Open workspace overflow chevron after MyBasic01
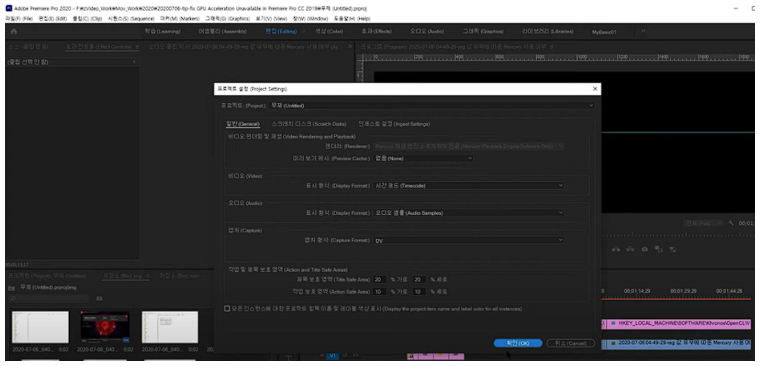Viewport: 760px width, 366px height. 644,31
